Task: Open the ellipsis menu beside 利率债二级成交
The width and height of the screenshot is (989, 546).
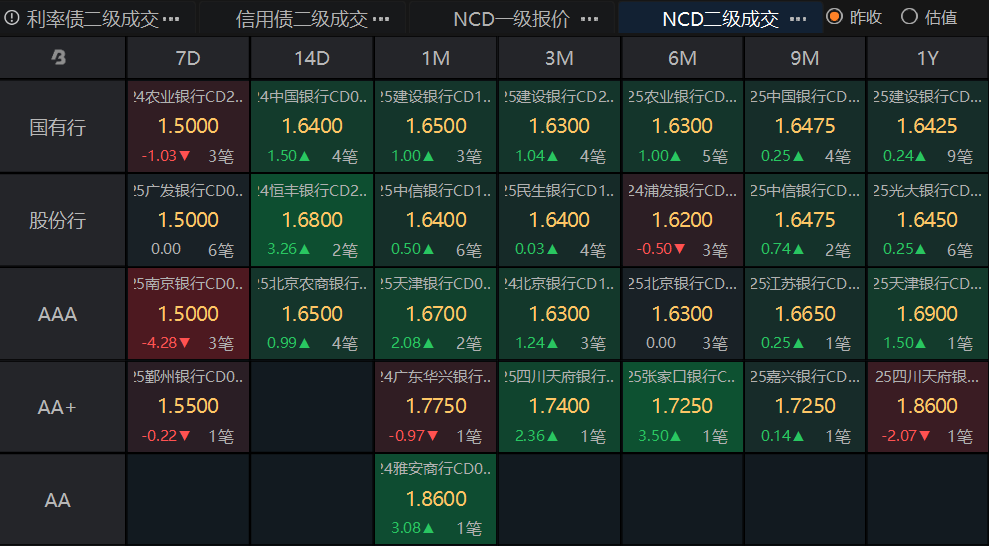Action: 171,19
